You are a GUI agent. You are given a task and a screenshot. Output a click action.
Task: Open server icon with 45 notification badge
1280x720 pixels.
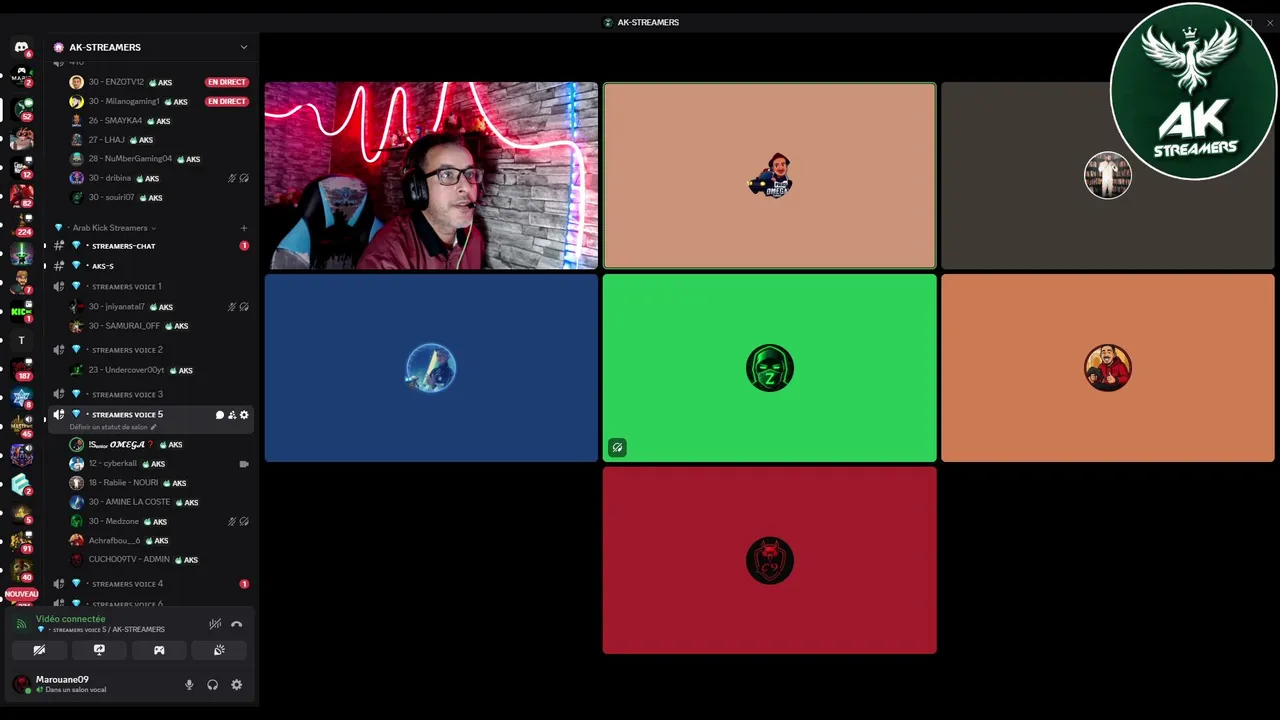[21, 426]
